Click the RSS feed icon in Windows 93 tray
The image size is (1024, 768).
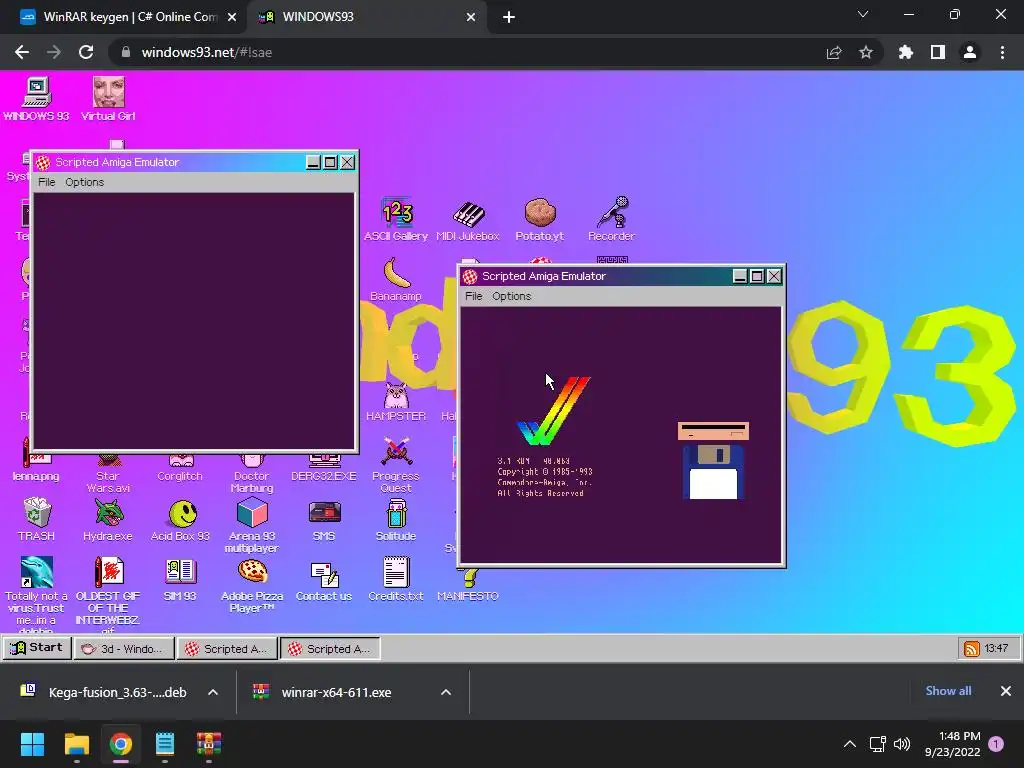coord(972,648)
